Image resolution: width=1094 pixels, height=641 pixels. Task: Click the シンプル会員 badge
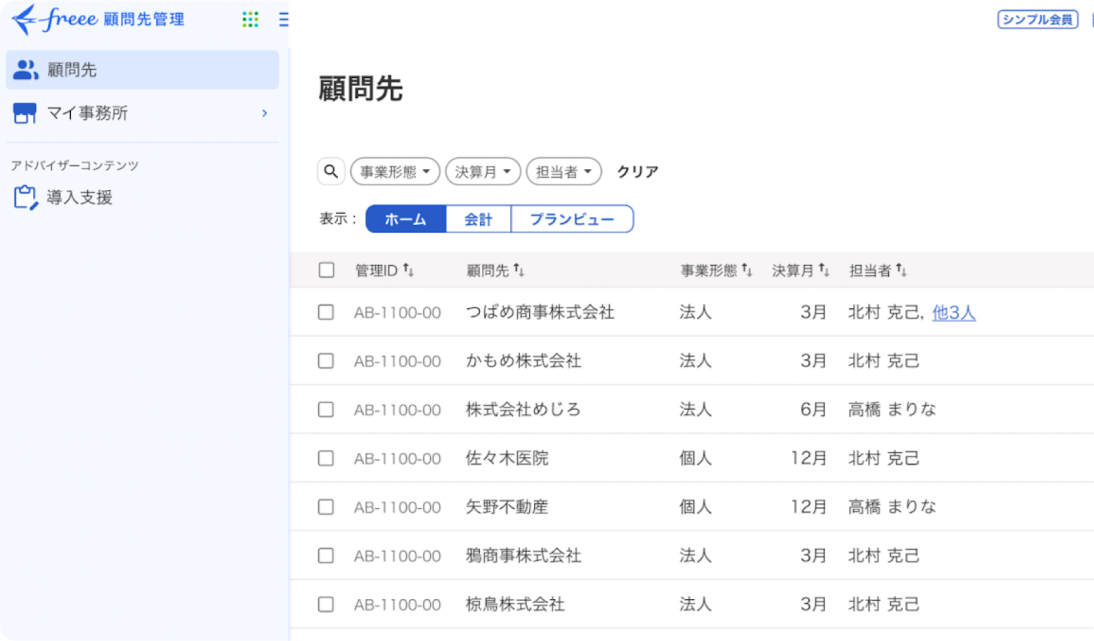tap(1037, 20)
